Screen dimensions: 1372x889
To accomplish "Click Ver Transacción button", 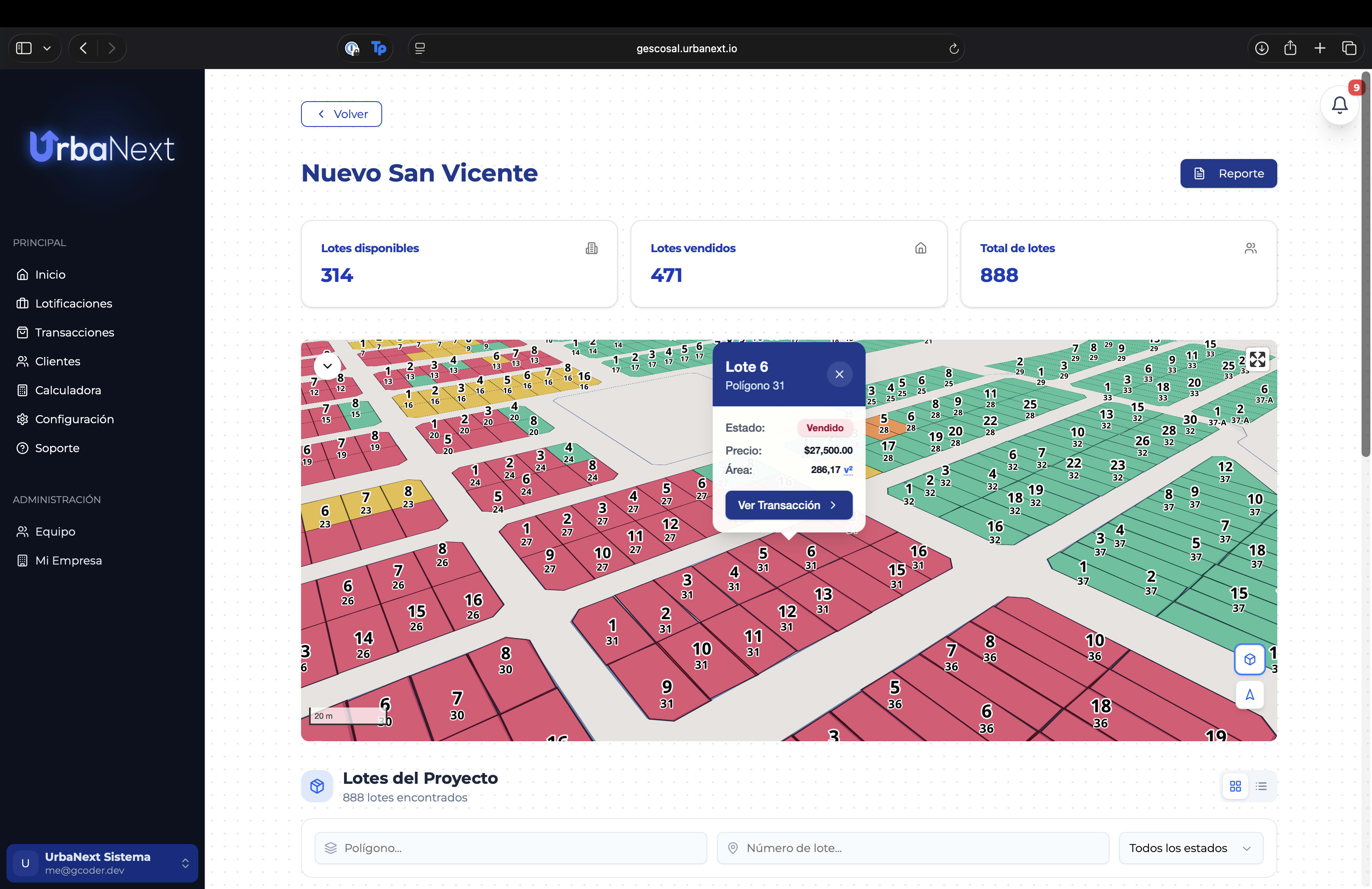I will pyautogui.click(x=789, y=505).
